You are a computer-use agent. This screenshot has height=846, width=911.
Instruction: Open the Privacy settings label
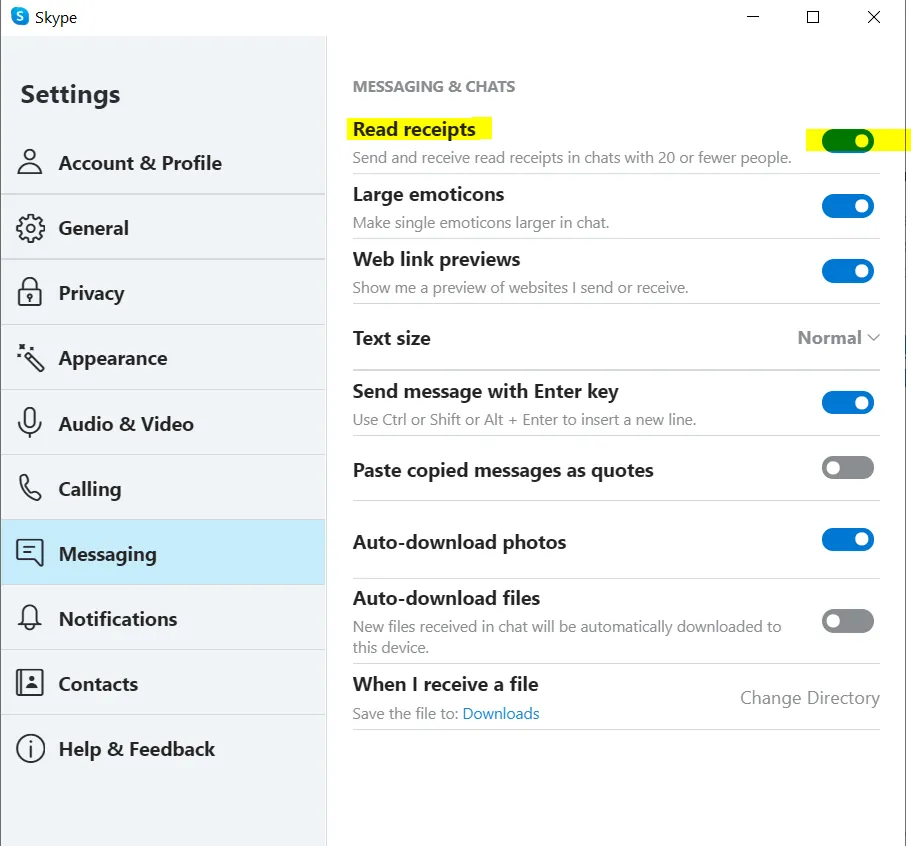tap(91, 293)
